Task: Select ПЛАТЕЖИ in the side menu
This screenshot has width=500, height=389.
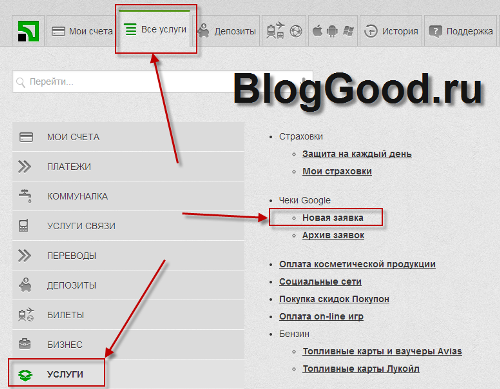Action: (x=128, y=166)
